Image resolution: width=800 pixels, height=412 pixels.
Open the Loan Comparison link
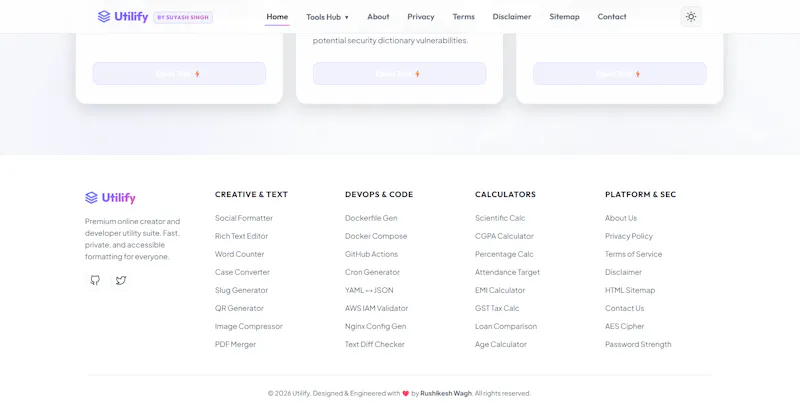click(x=506, y=326)
